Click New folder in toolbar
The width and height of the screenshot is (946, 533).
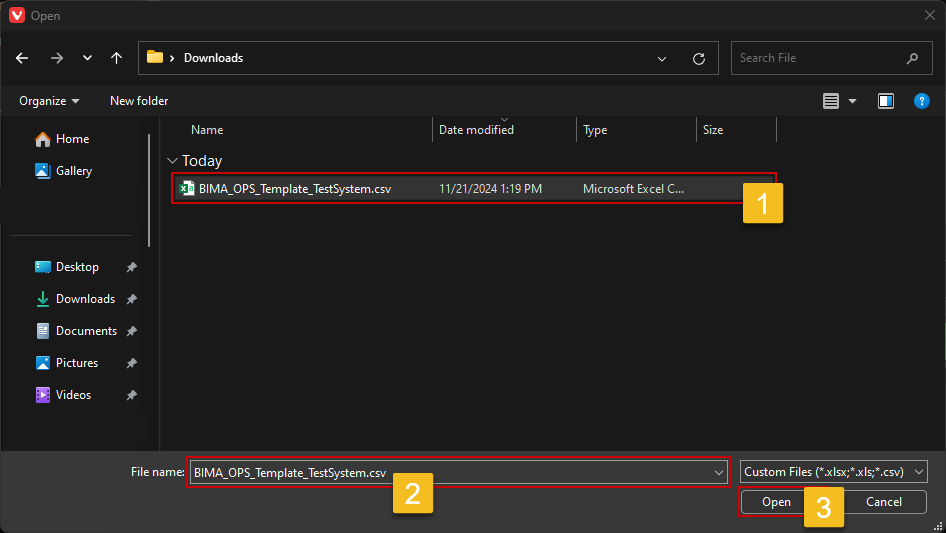click(x=139, y=101)
